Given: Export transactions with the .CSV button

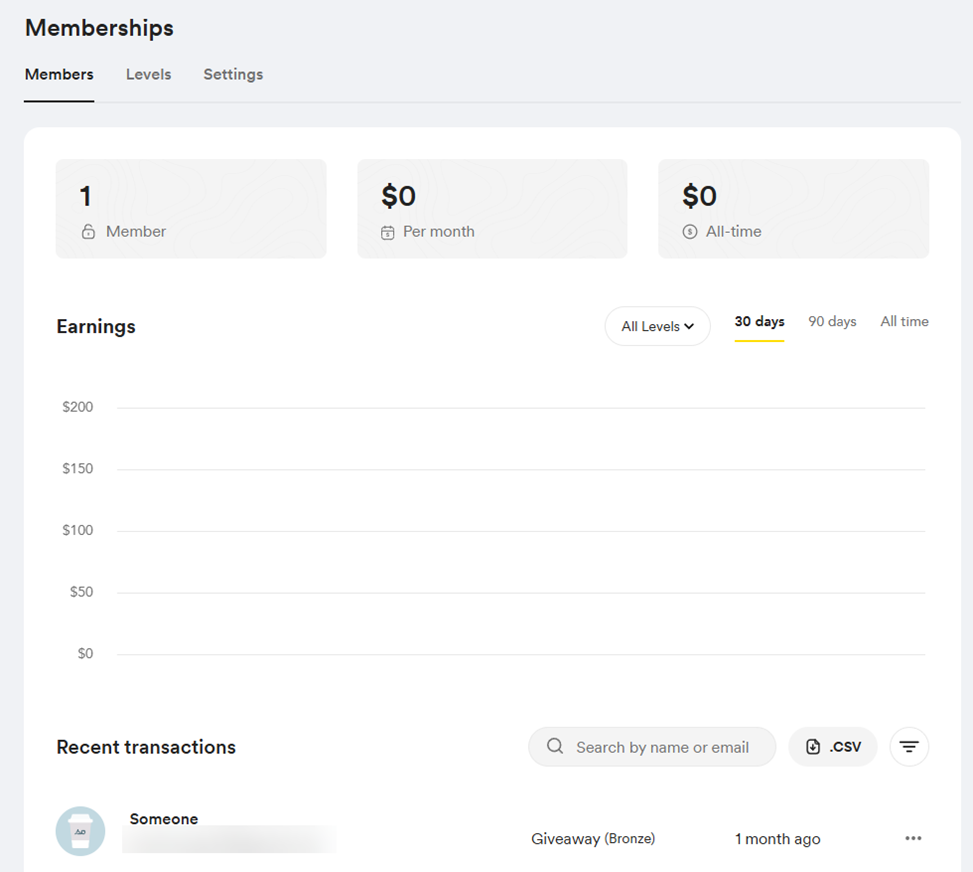Looking at the screenshot, I should [x=833, y=747].
